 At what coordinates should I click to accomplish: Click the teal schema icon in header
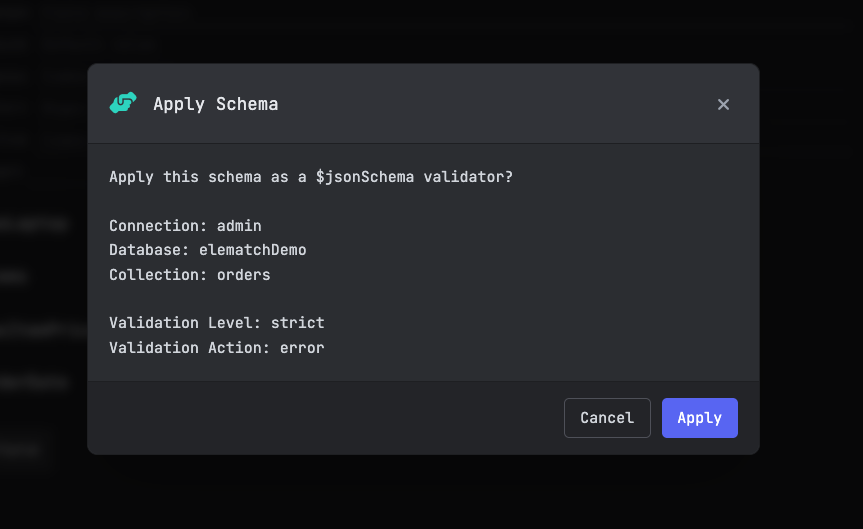coord(123,104)
